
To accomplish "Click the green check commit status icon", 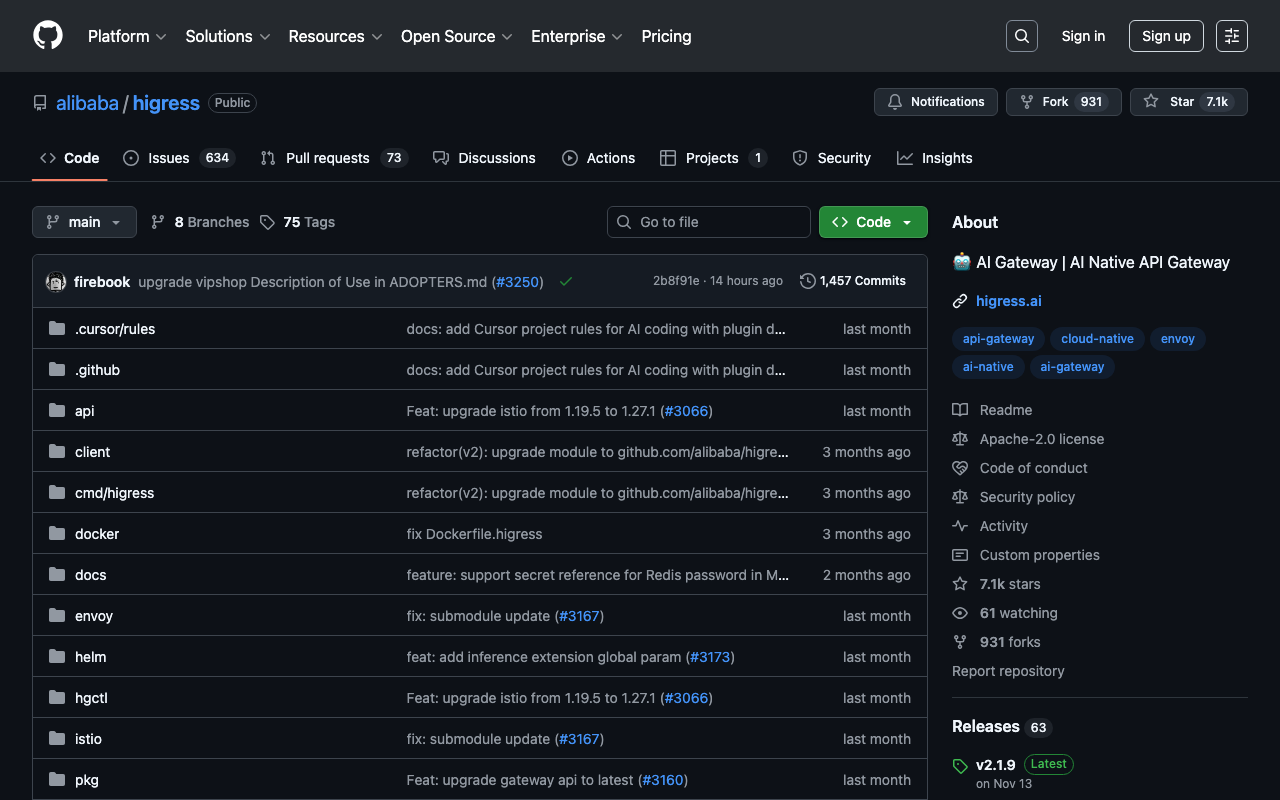I will [566, 282].
